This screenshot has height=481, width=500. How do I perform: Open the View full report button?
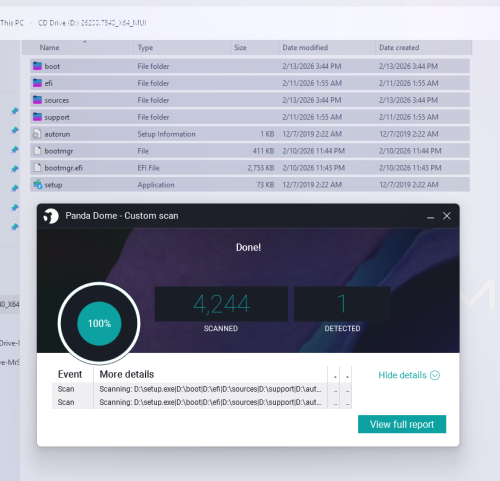402,424
